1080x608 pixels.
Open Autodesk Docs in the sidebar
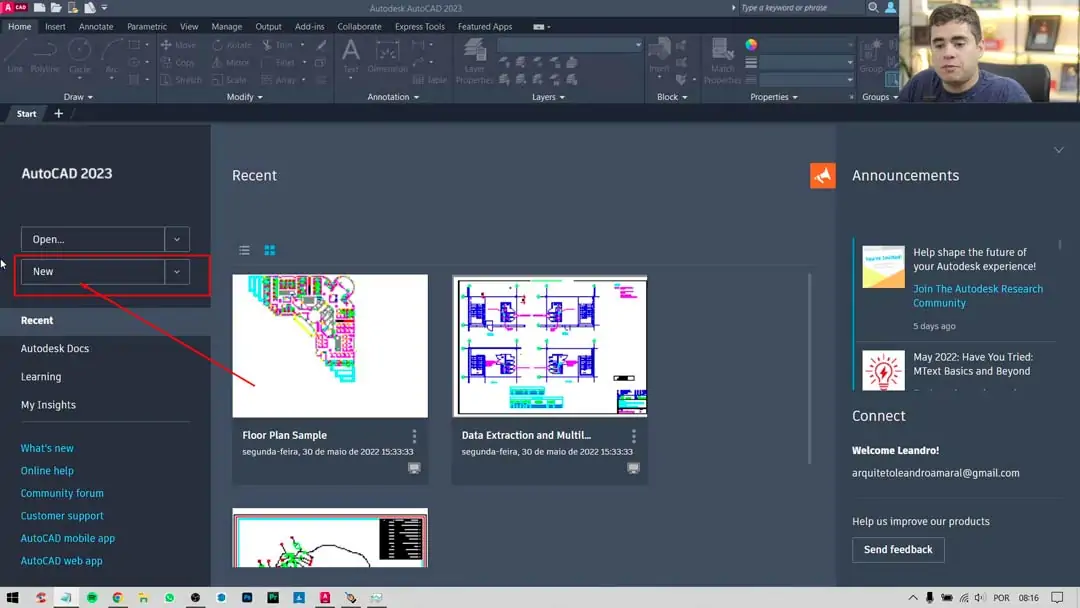click(55, 348)
